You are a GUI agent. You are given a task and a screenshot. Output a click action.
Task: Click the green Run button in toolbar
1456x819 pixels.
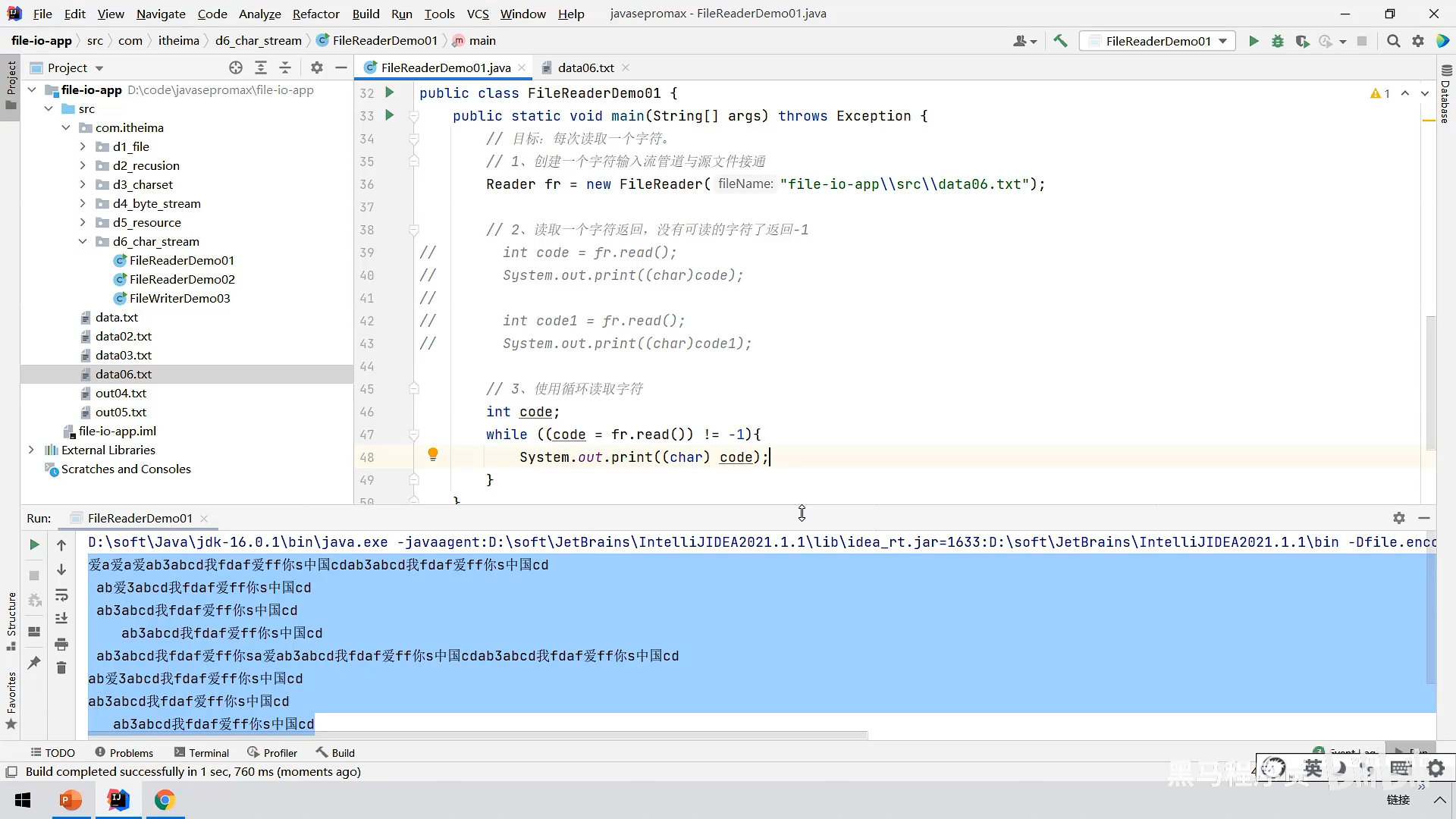point(1254,41)
